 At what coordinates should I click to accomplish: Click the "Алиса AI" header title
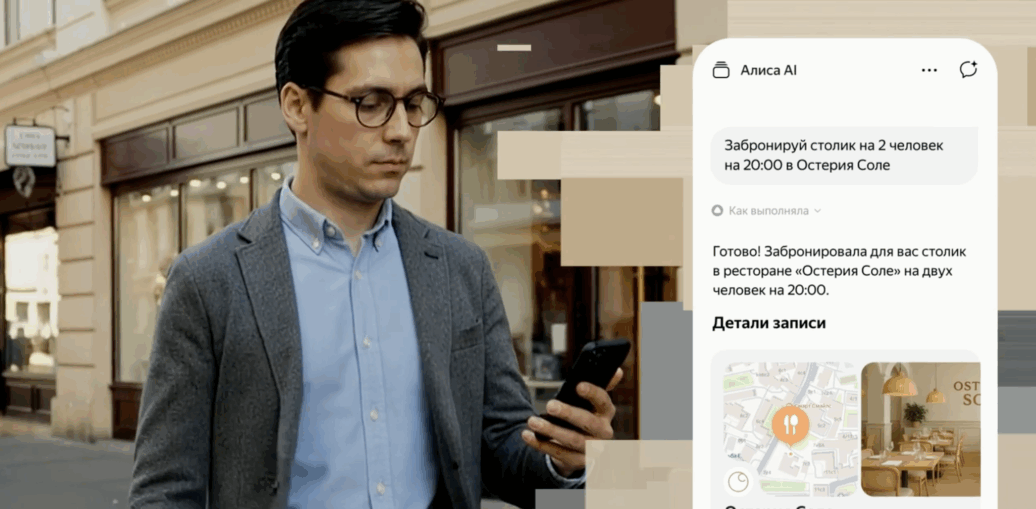pos(768,70)
